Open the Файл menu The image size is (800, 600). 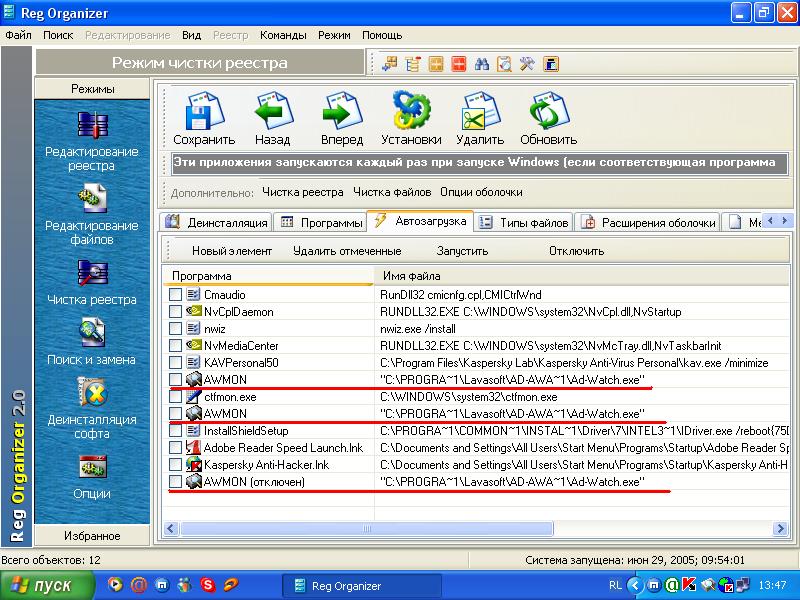click(x=18, y=35)
